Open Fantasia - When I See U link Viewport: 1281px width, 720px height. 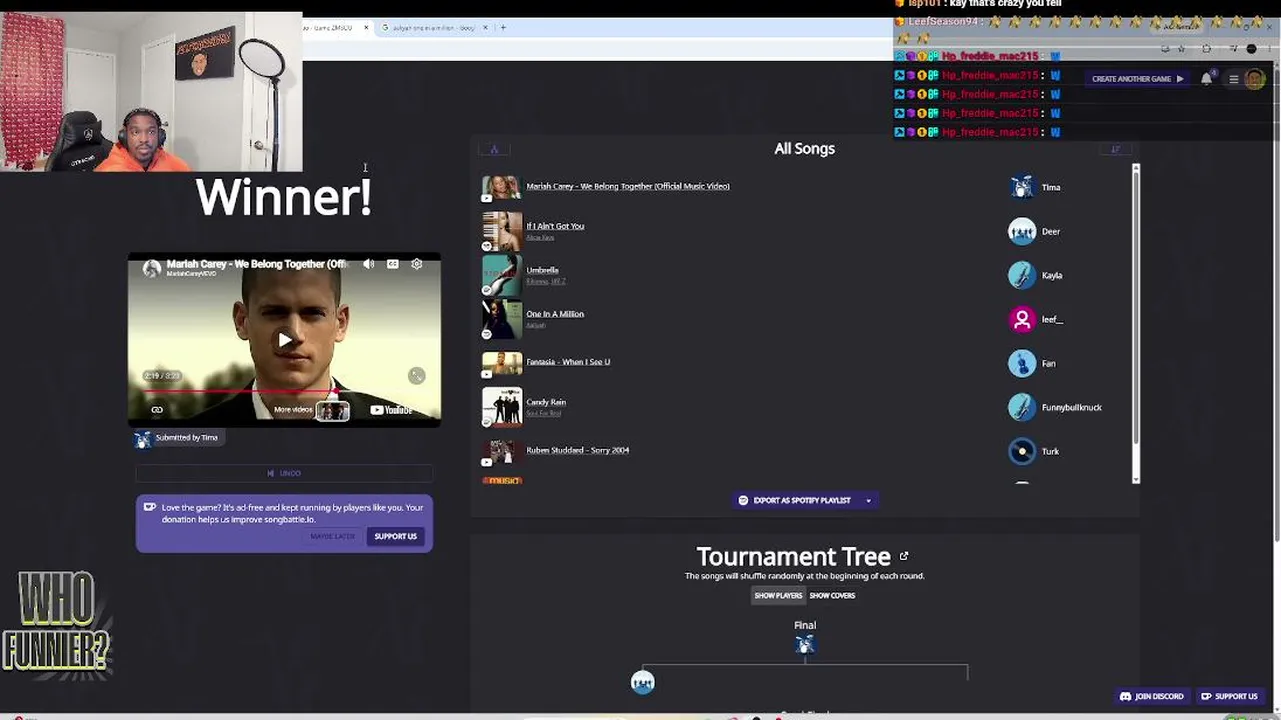click(568, 362)
